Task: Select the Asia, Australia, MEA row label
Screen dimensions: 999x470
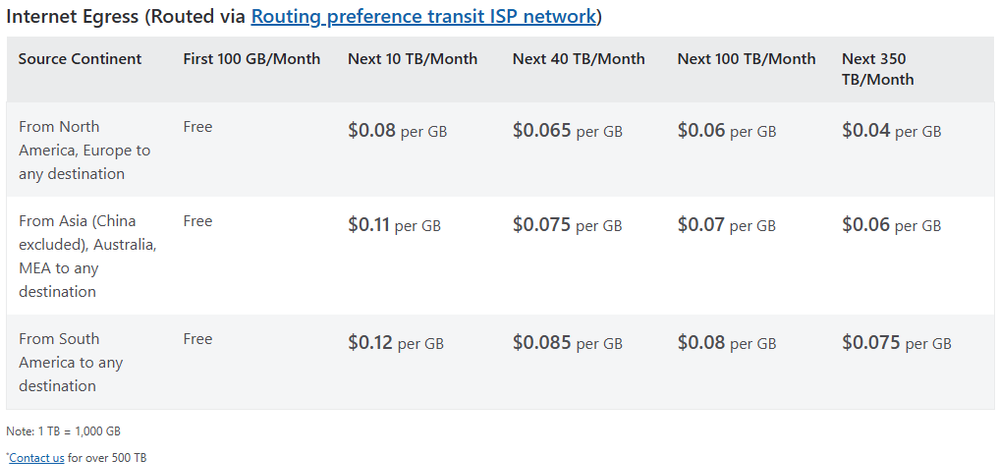Action: tap(84, 256)
